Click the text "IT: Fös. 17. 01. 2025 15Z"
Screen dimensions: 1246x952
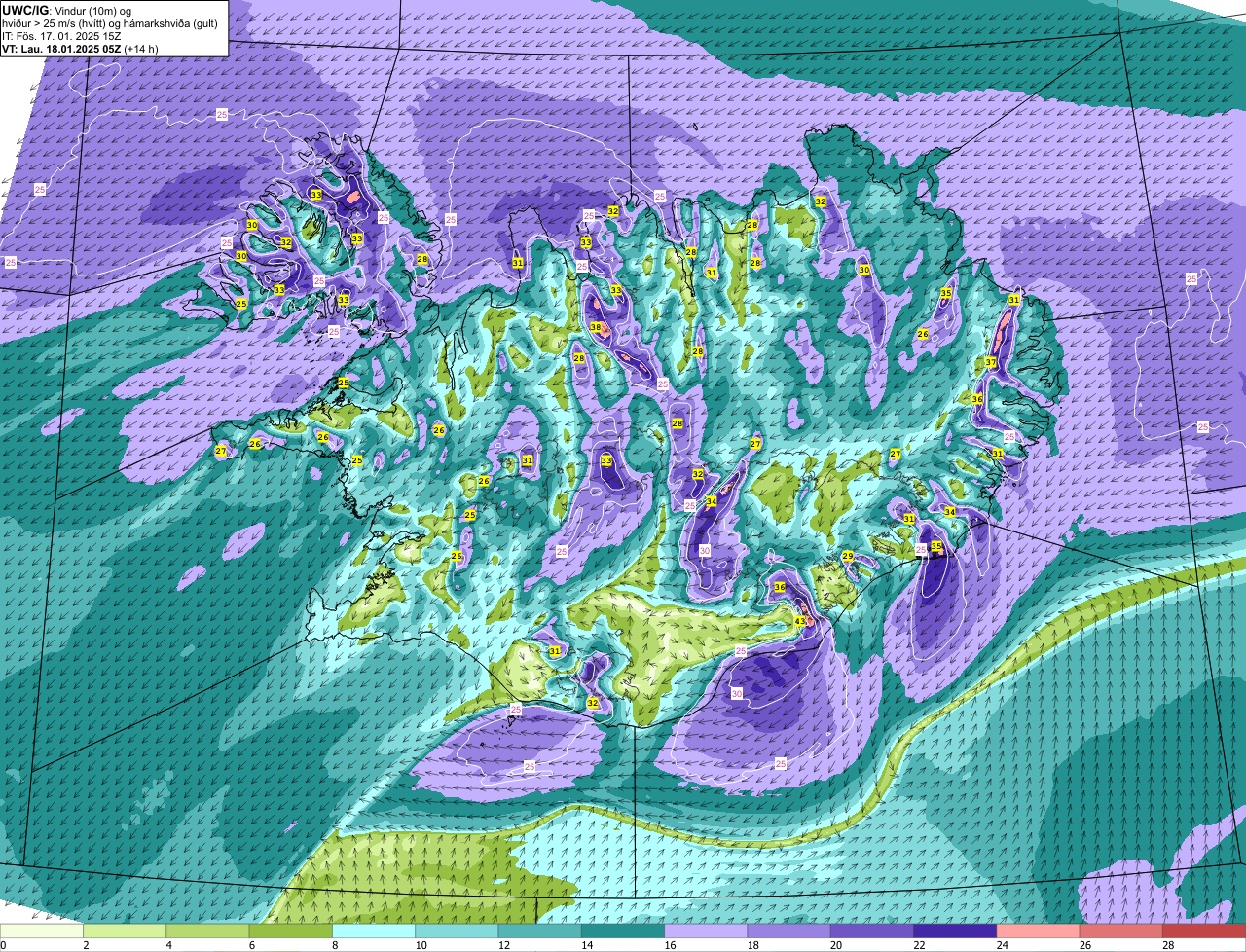coord(60,35)
